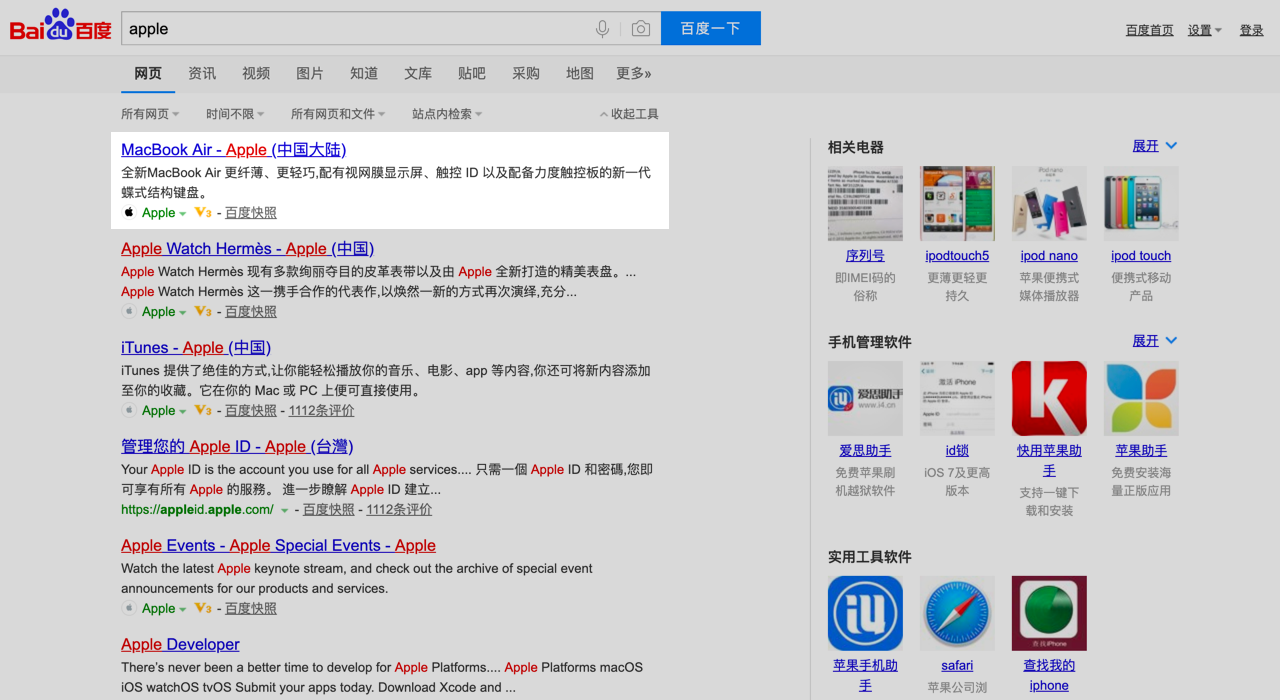Click the 登录 login link
Viewport: 1280px width, 700px height.
click(1252, 30)
